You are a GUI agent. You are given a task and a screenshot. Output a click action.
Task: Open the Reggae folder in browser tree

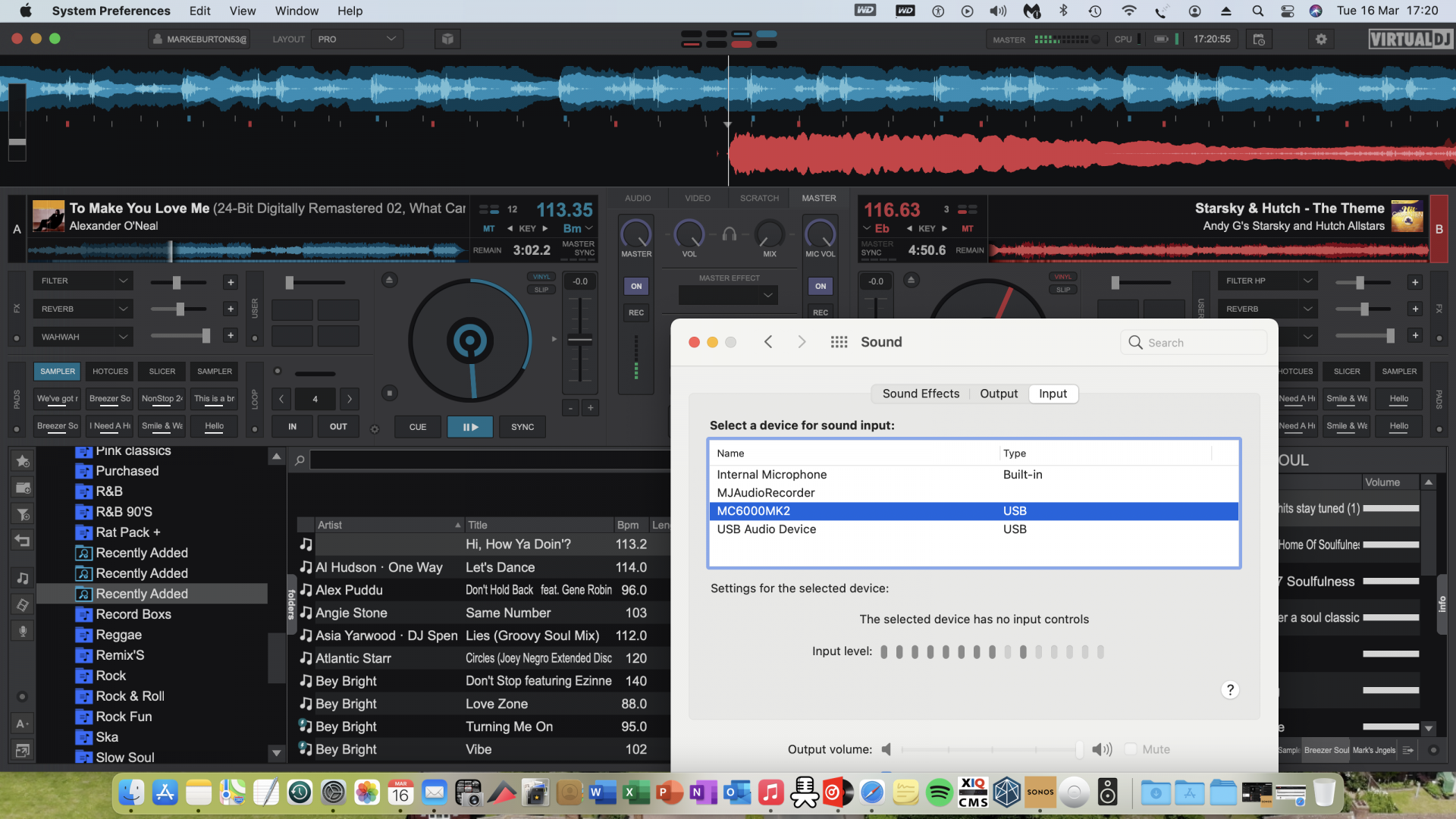pos(118,635)
